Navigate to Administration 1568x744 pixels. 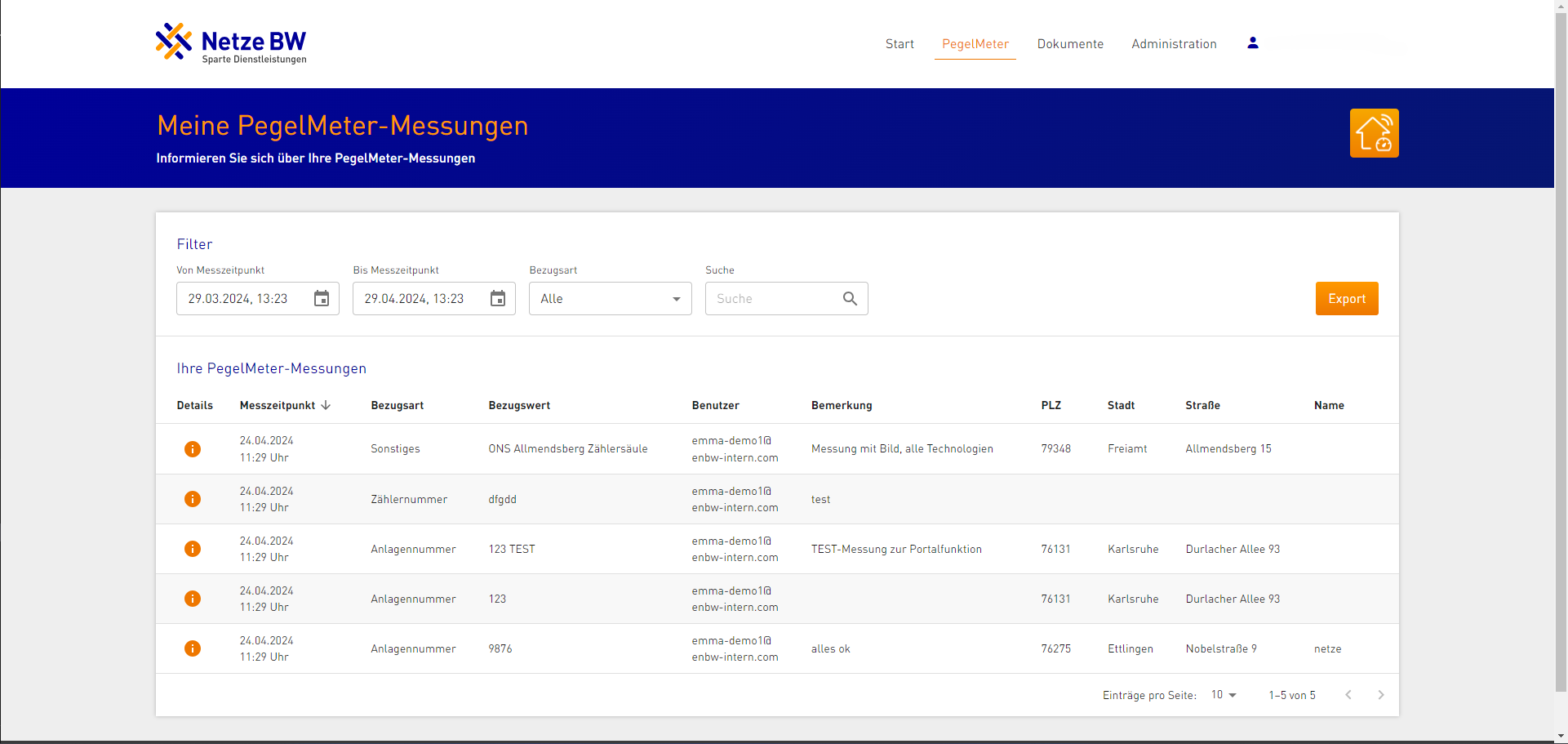(x=1174, y=44)
